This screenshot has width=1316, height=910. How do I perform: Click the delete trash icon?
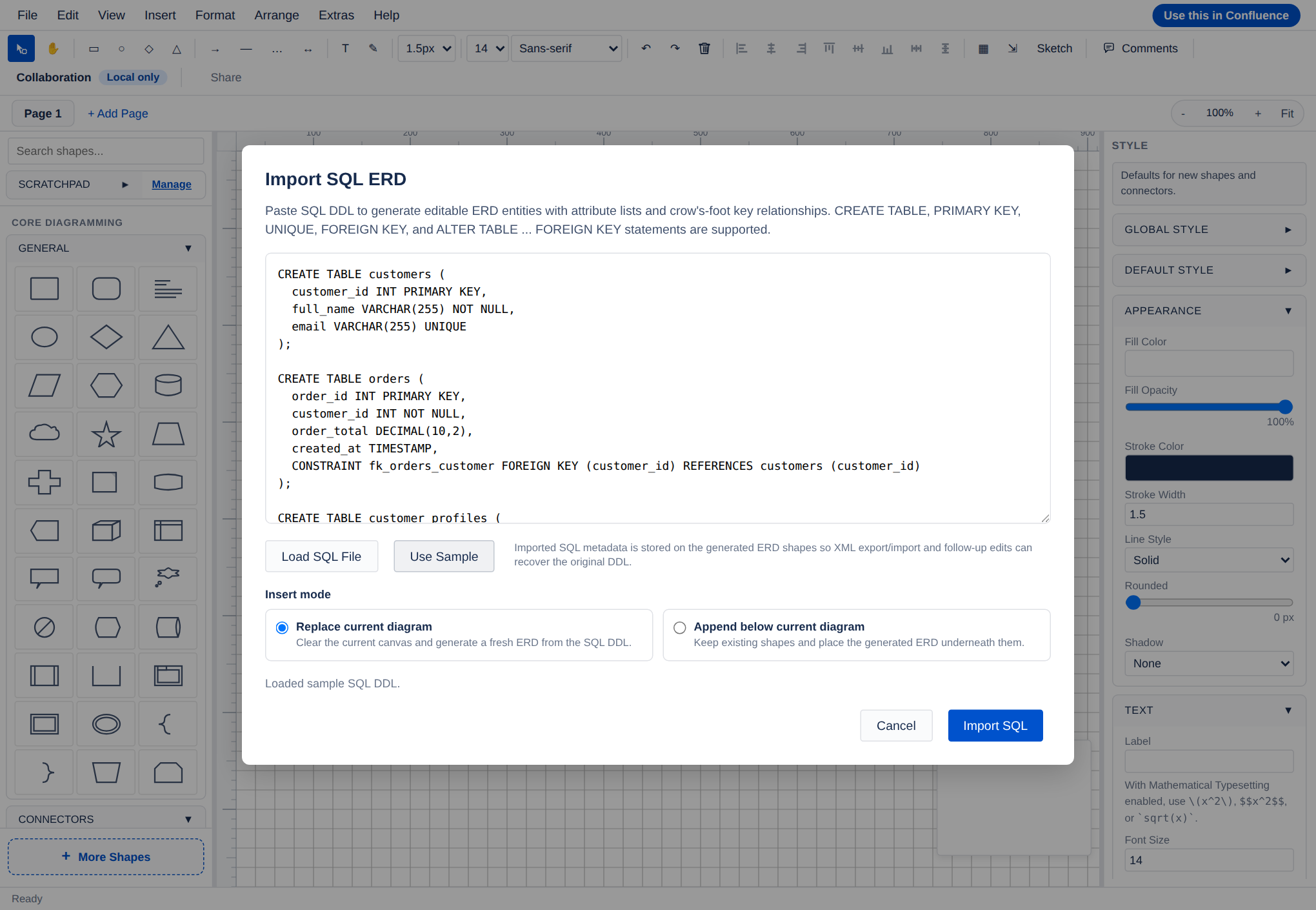[x=704, y=48]
